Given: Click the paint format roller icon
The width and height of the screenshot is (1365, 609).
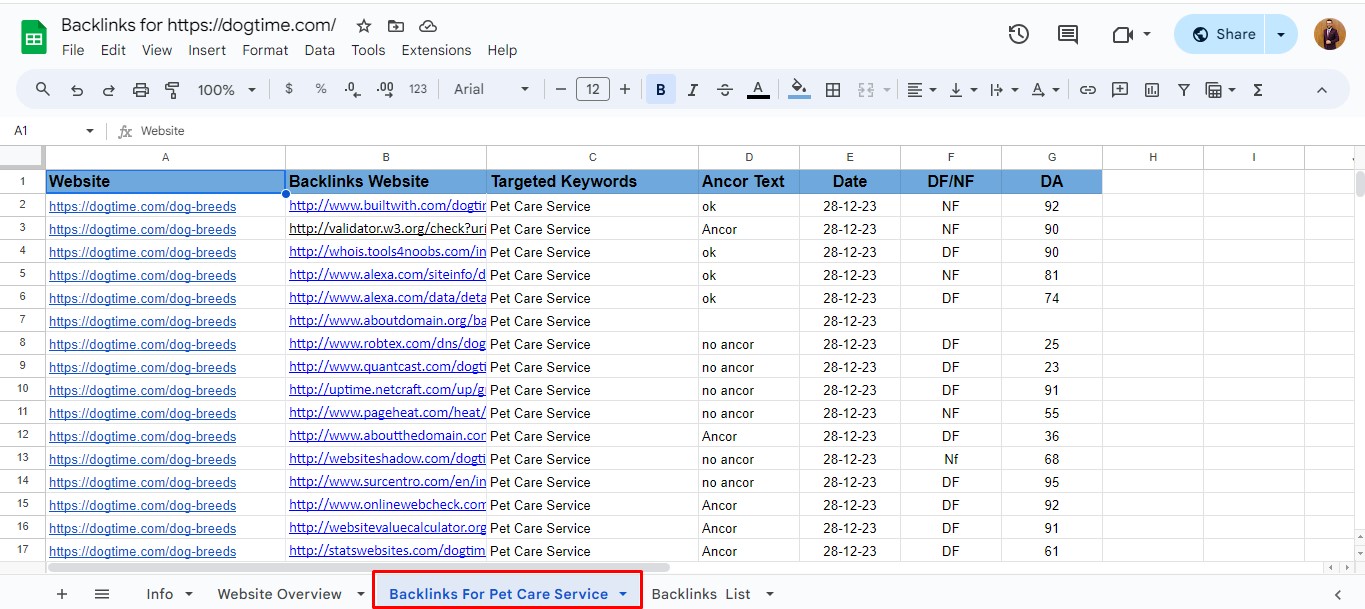Looking at the screenshot, I should (172, 90).
